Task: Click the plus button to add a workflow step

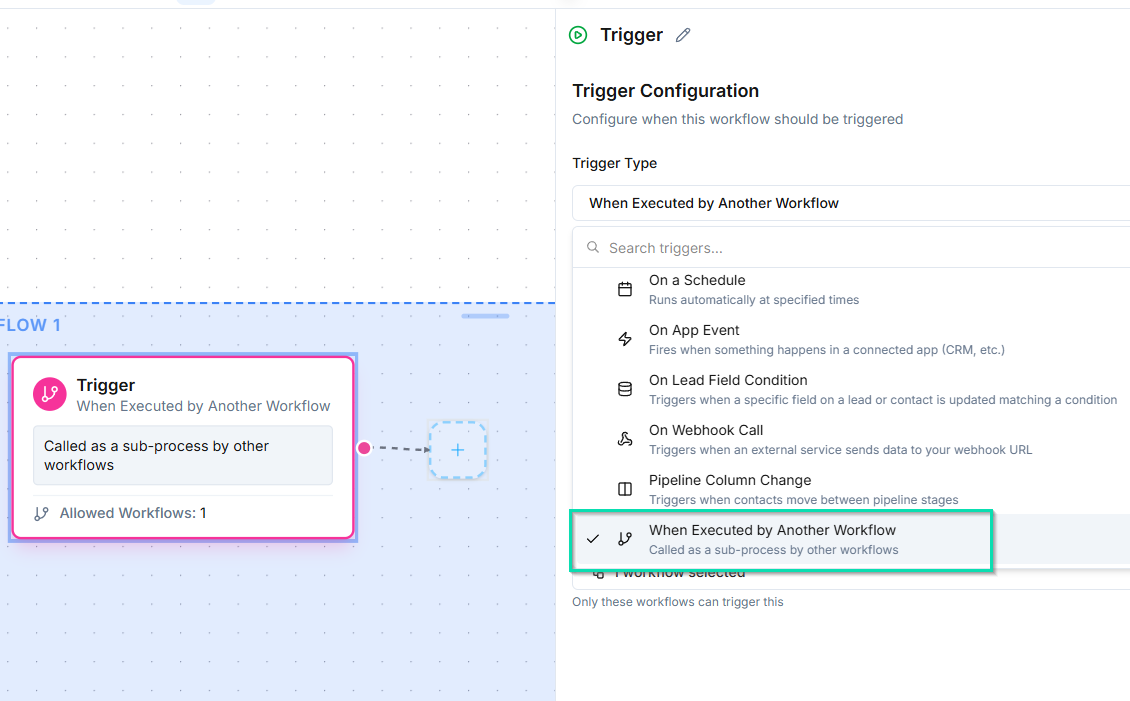Action: click(457, 449)
